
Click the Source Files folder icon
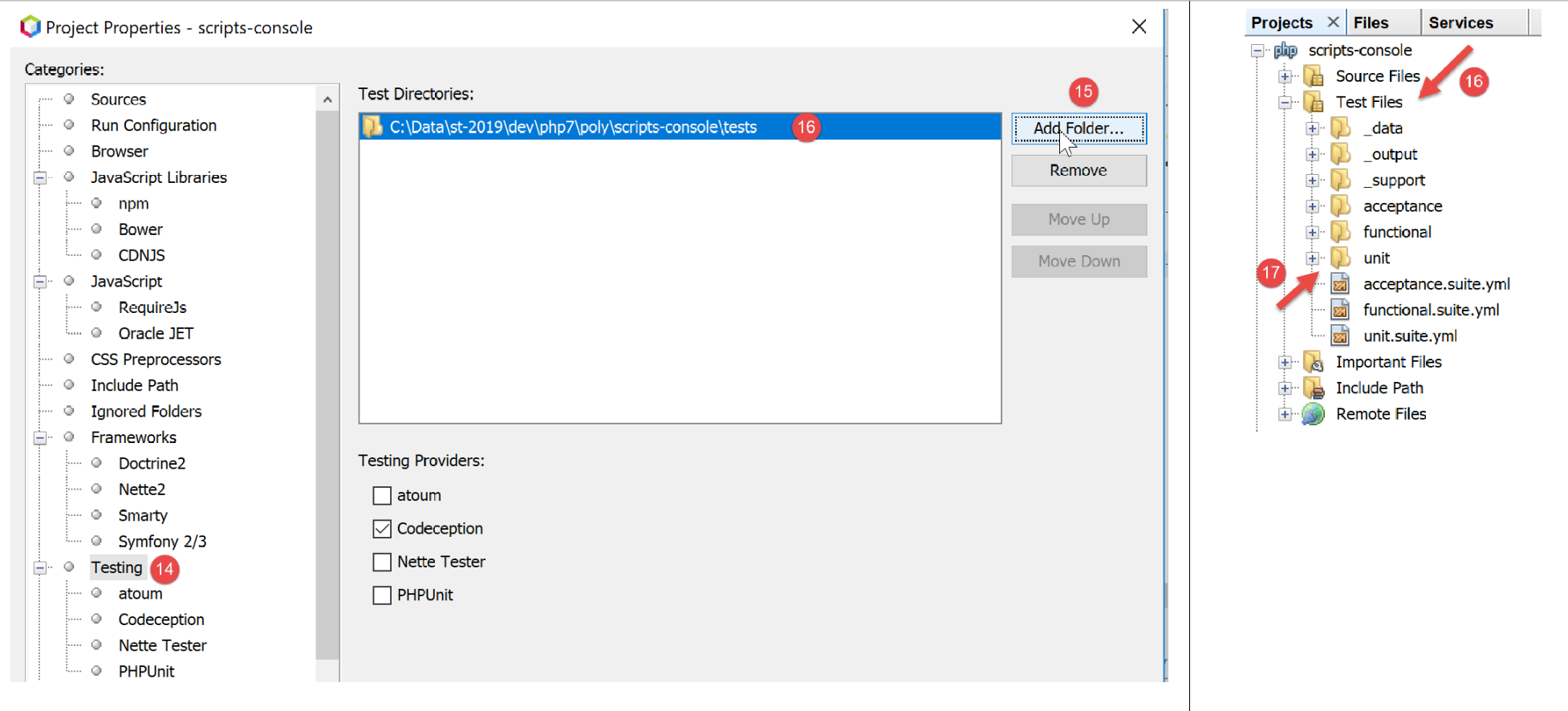click(x=1314, y=76)
